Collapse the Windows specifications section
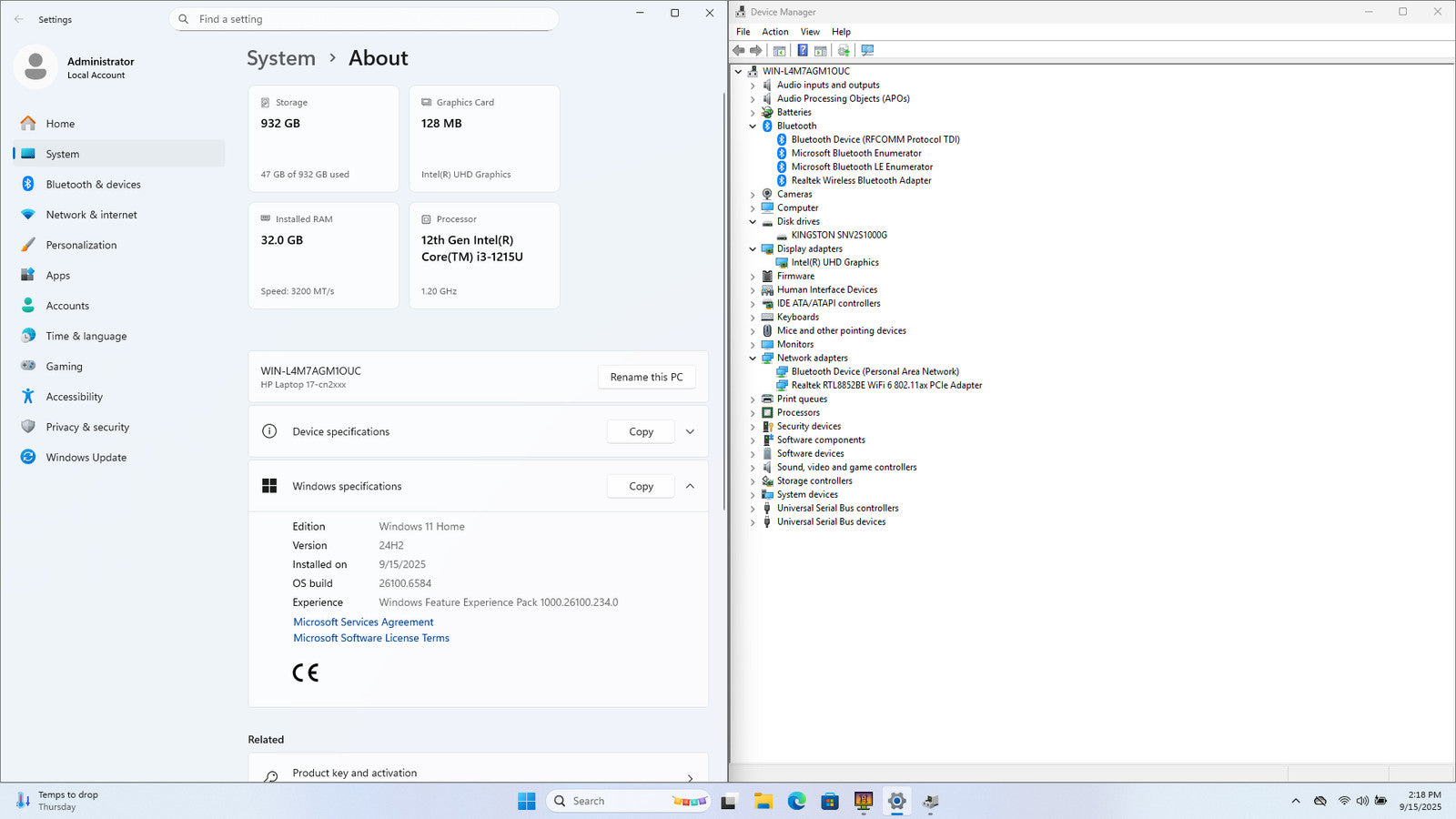This screenshot has width=1456, height=819. [690, 487]
